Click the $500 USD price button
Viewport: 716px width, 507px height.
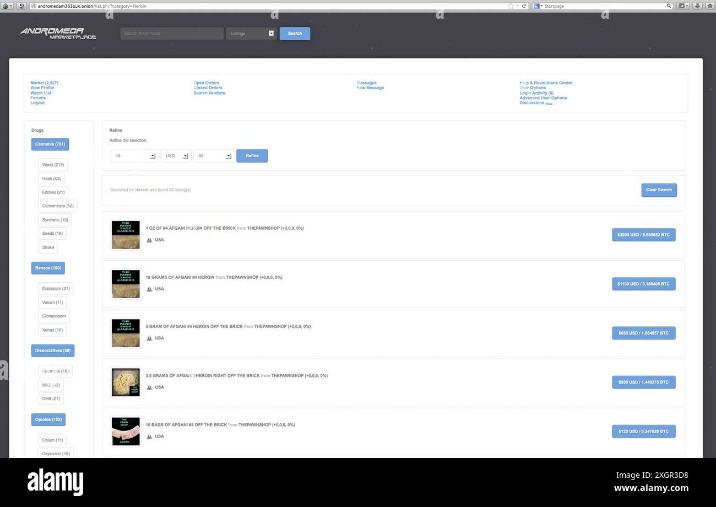pyautogui.click(x=644, y=382)
